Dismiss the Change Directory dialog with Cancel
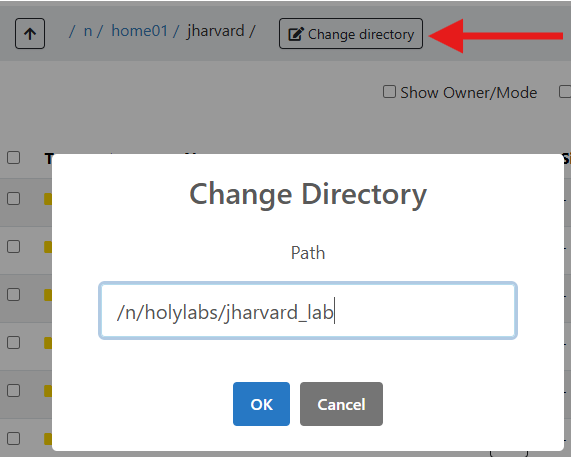 point(341,404)
